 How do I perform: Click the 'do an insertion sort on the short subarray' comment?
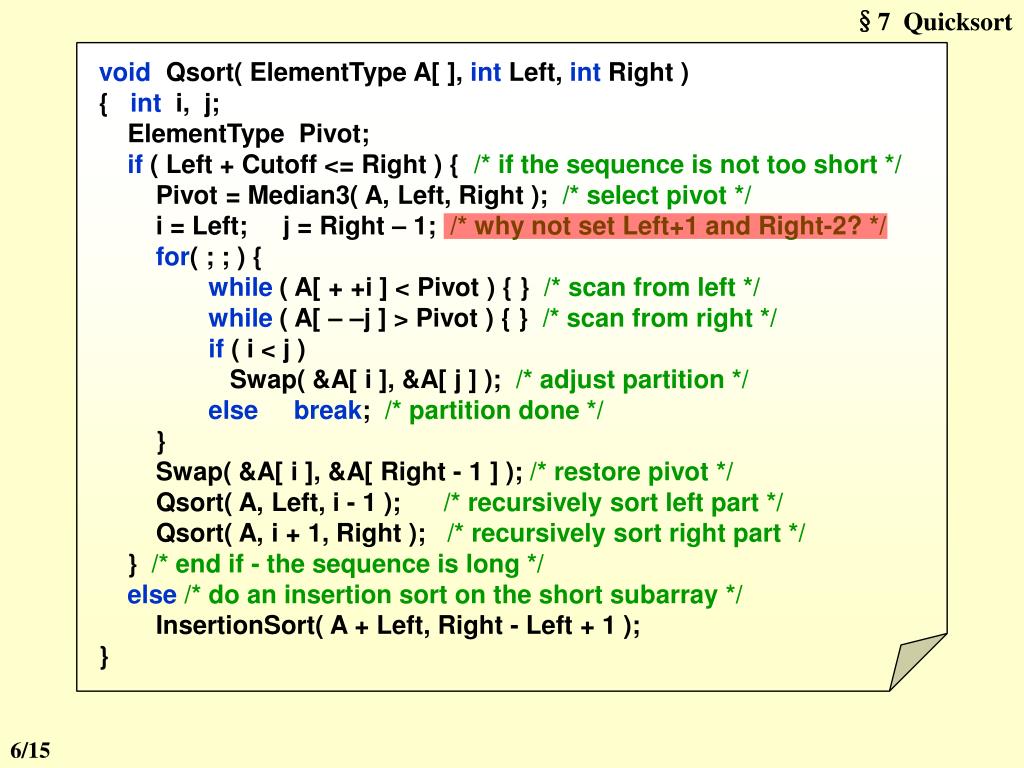(x=463, y=595)
